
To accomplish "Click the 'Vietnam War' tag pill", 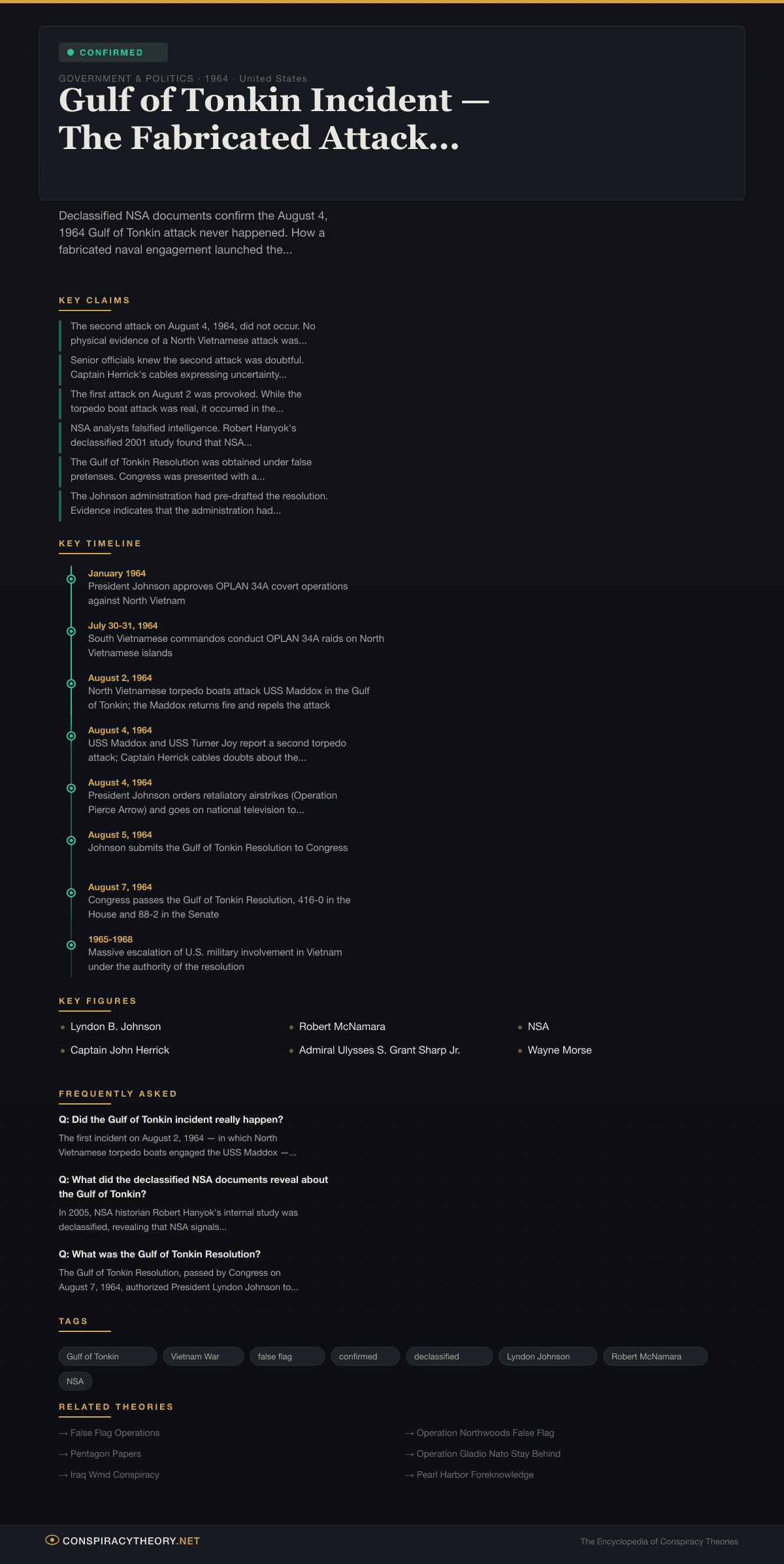I will (x=203, y=1356).
